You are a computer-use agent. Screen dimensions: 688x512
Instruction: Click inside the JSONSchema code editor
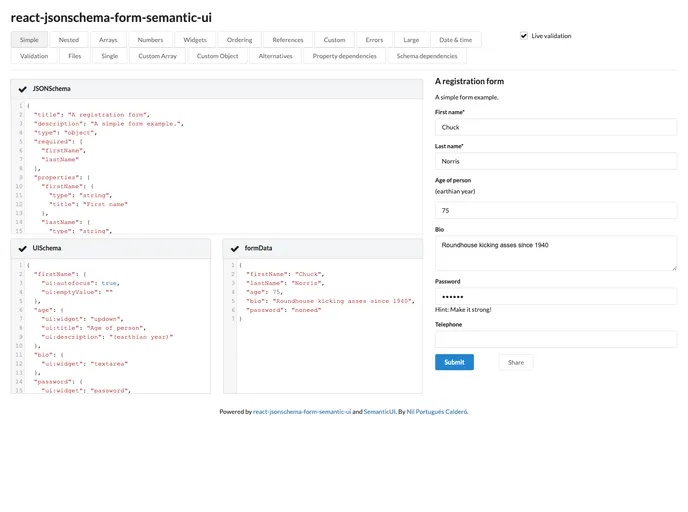tap(217, 167)
